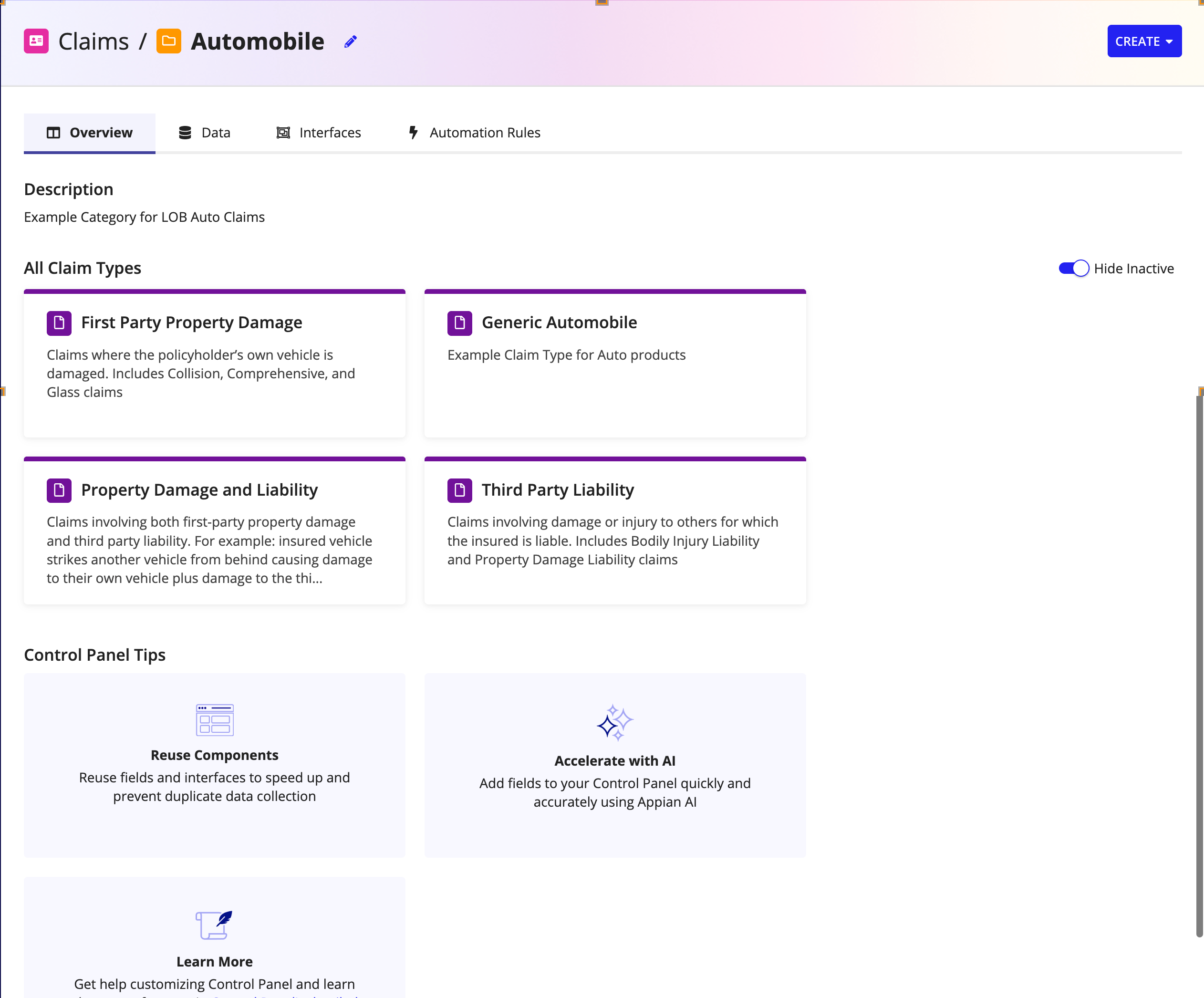Viewport: 1204px width, 998px height.
Task: Click the Property Damage and Liability document icon
Action: (59, 491)
